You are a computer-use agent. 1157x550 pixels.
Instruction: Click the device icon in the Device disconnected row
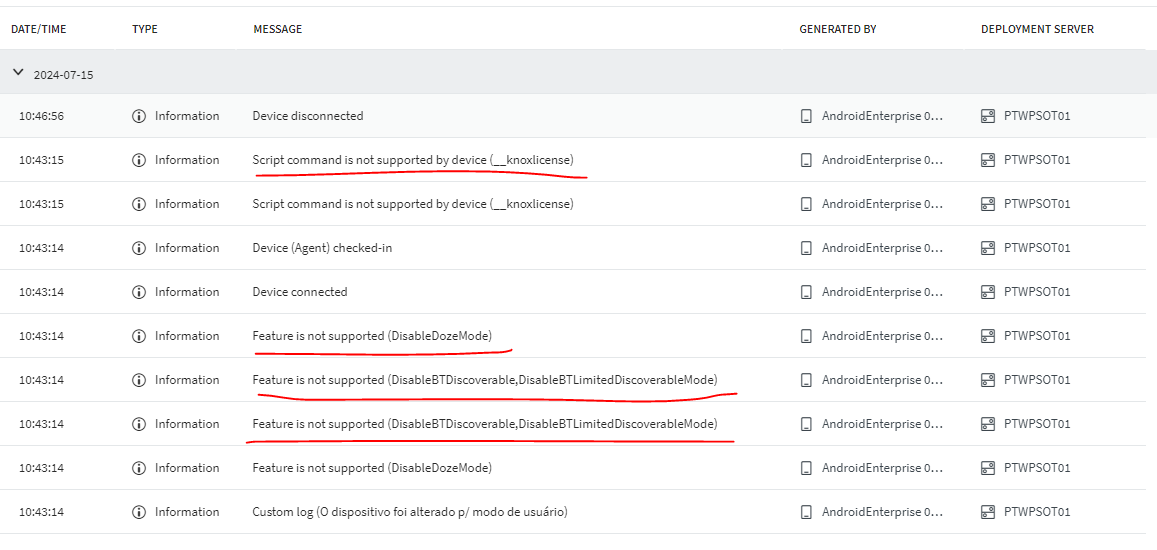tap(806, 116)
